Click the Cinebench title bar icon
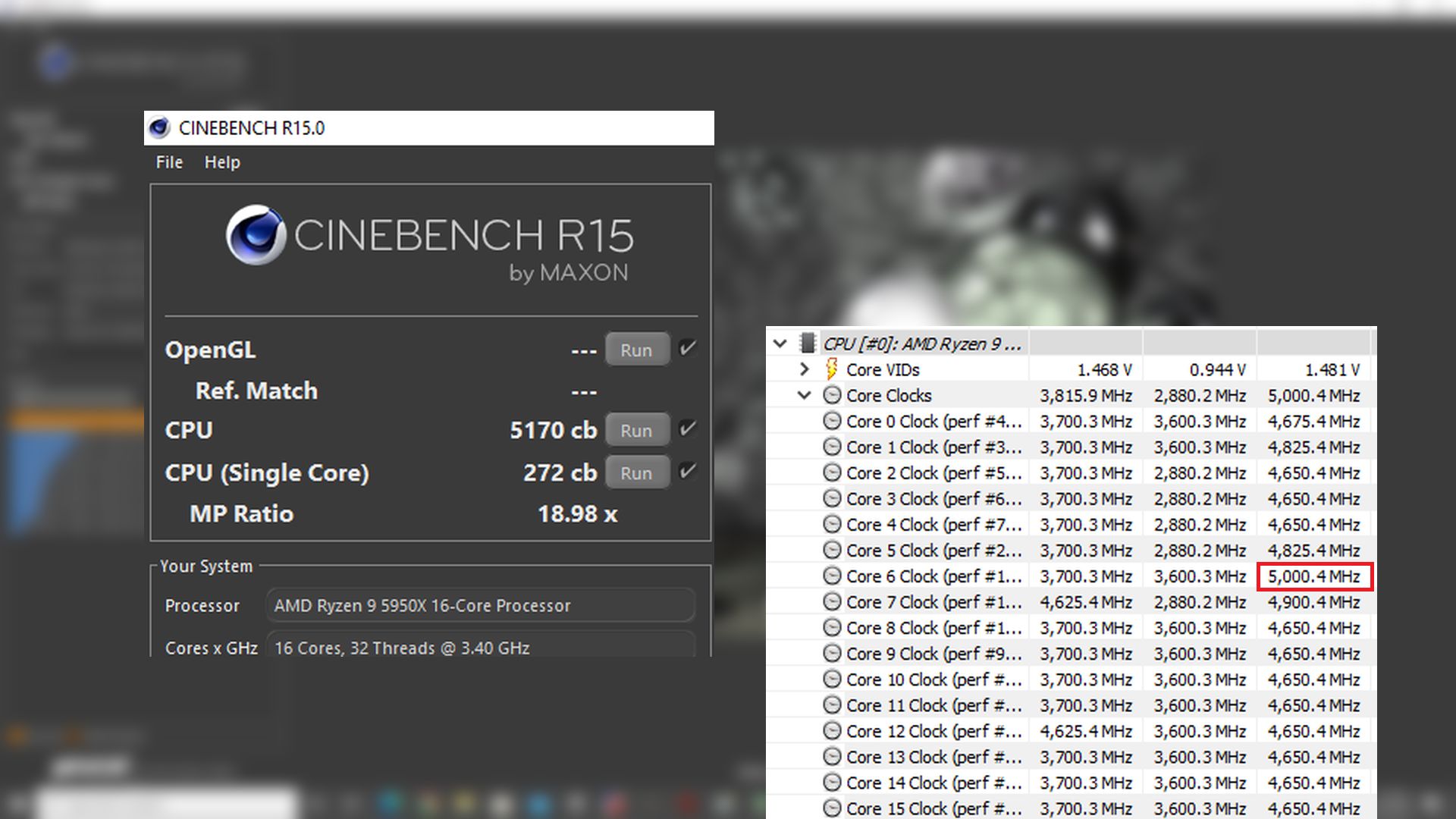 click(159, 127)
